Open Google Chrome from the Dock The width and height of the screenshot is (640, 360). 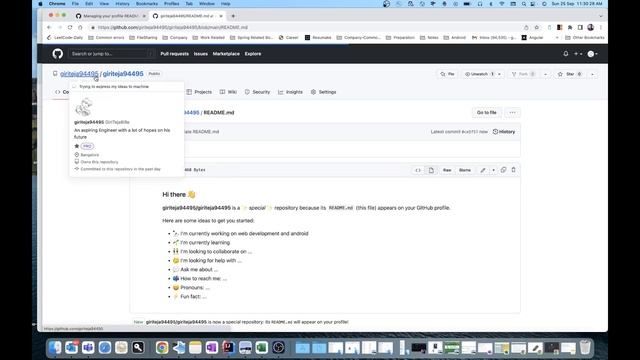(162, 347)
